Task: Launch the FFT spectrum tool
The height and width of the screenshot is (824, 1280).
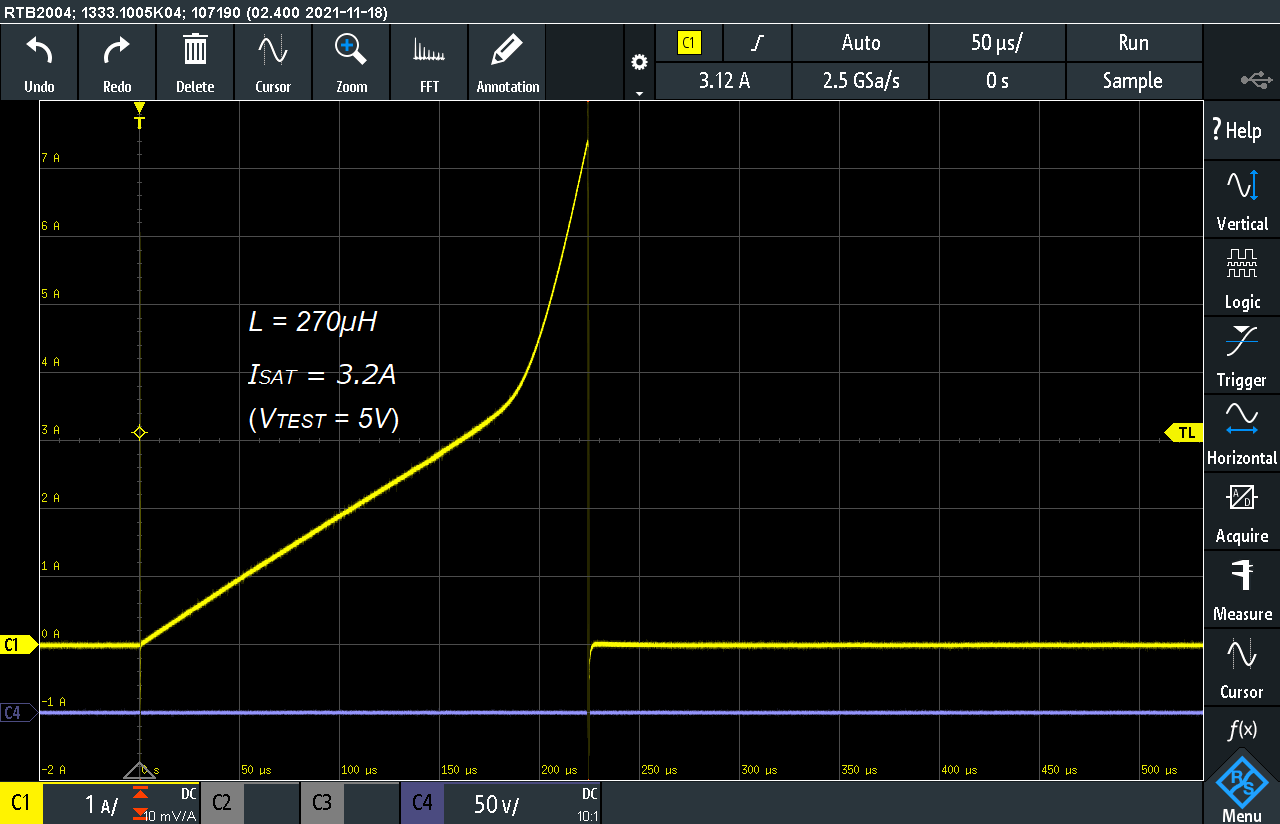Action: point(429,50)
